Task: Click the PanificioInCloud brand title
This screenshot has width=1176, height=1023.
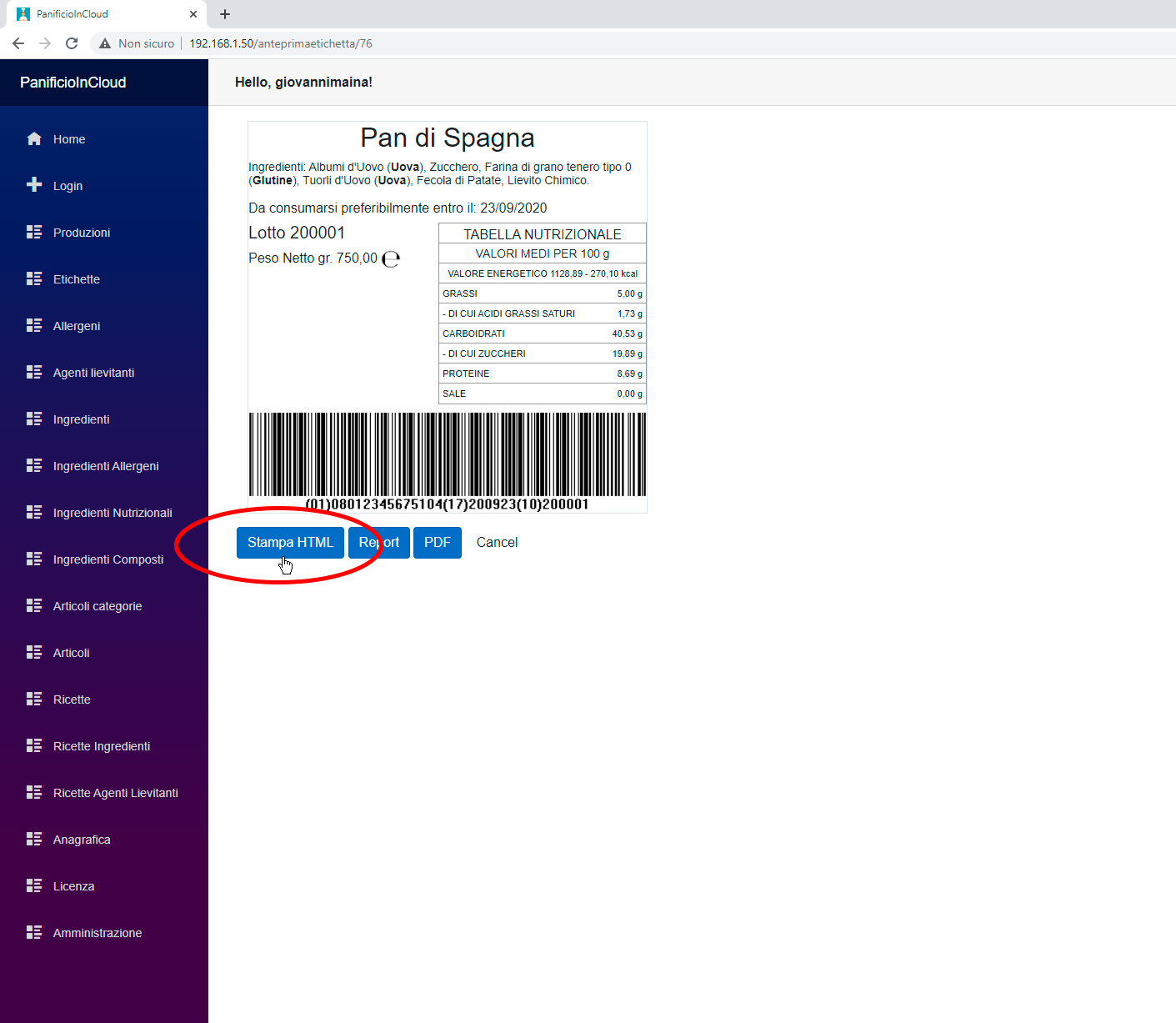Action: click(x=73, y=83)
